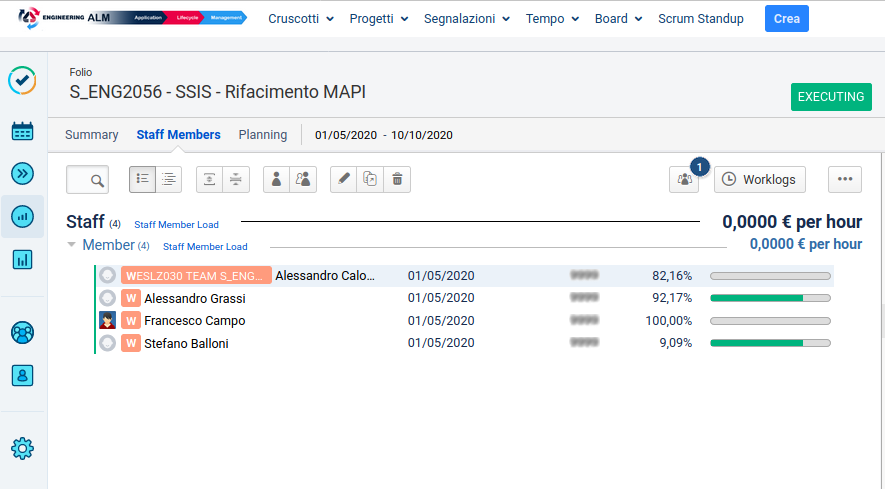Click Alessandro Grassi's green load progress bar
The height and width of the screenshot is (489, 885).
pos(769,298)
